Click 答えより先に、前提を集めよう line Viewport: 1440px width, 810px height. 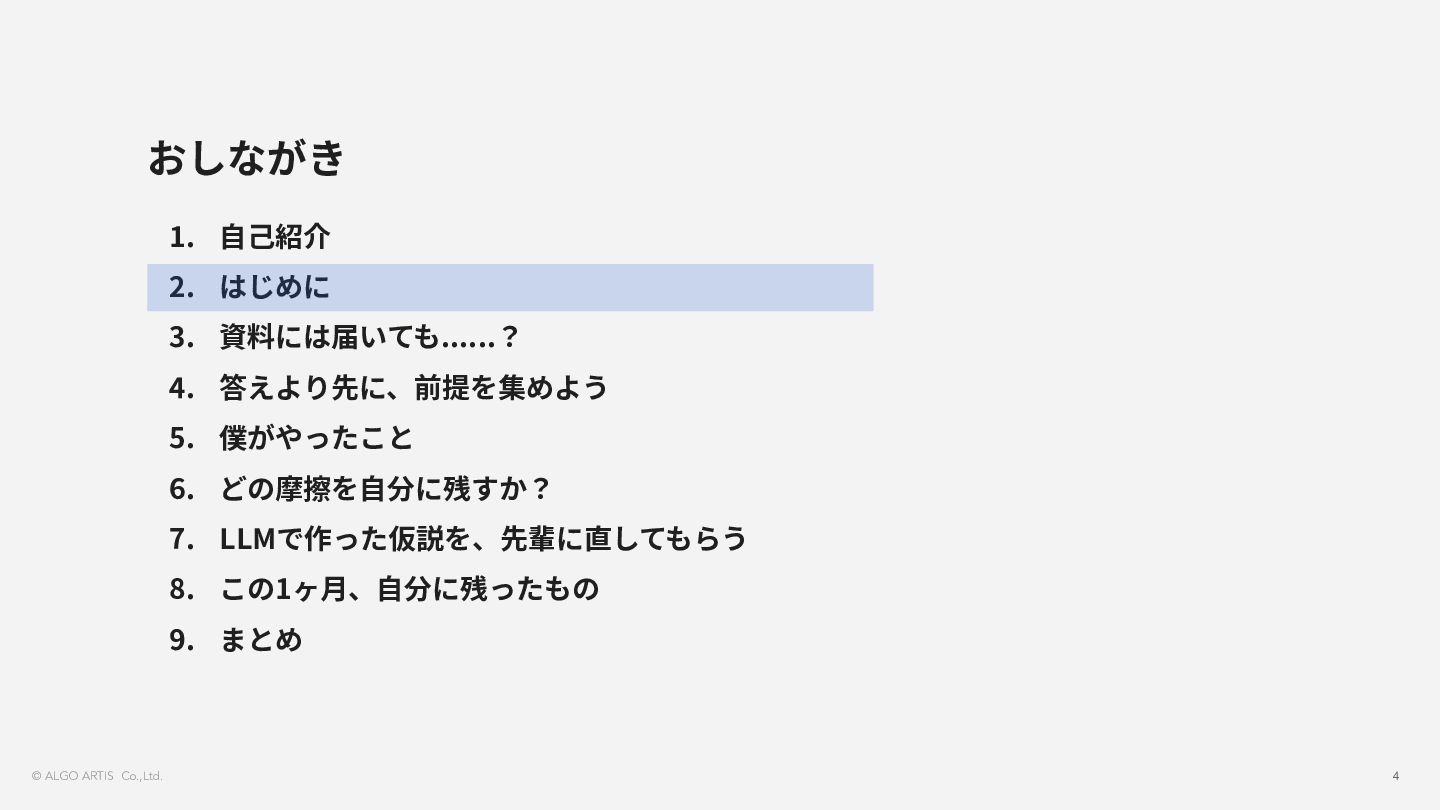pos(414,387)
